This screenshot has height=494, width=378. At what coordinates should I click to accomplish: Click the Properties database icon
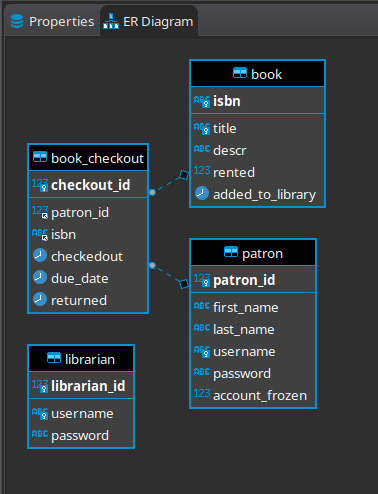(17, 21)
